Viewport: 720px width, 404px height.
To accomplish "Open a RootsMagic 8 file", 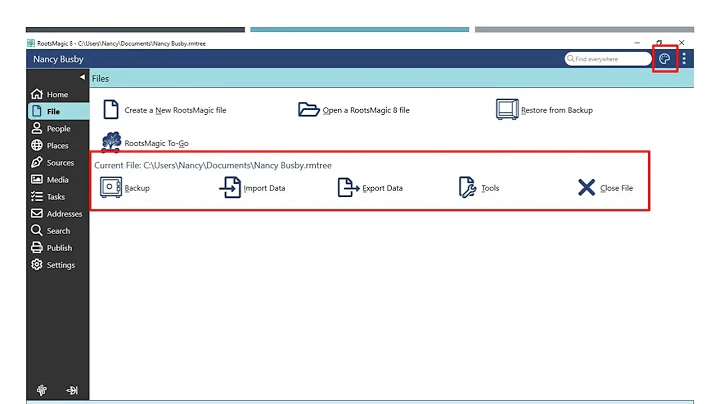I will [x=354, y=110].
